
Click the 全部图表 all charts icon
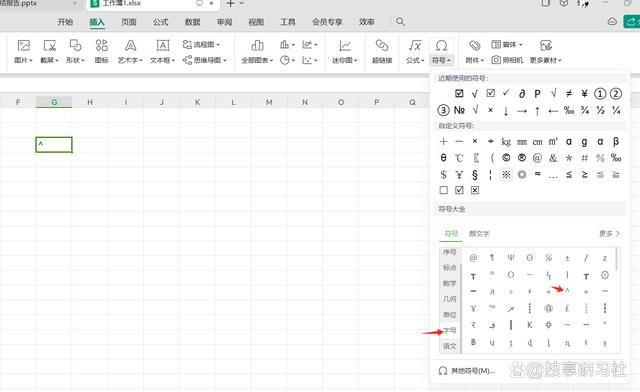click(x=257, y=45)
